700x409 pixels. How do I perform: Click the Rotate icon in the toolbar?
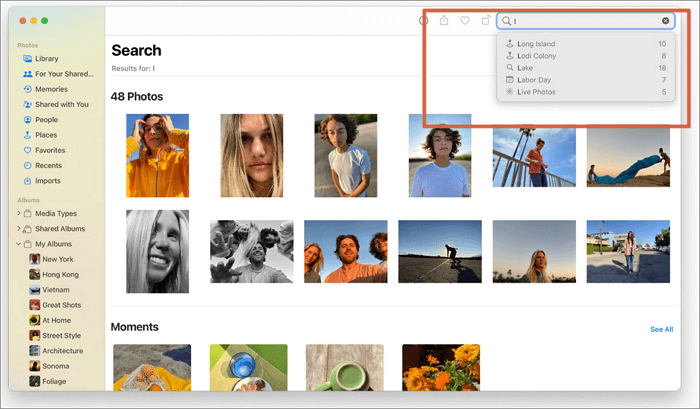point(486,20)
